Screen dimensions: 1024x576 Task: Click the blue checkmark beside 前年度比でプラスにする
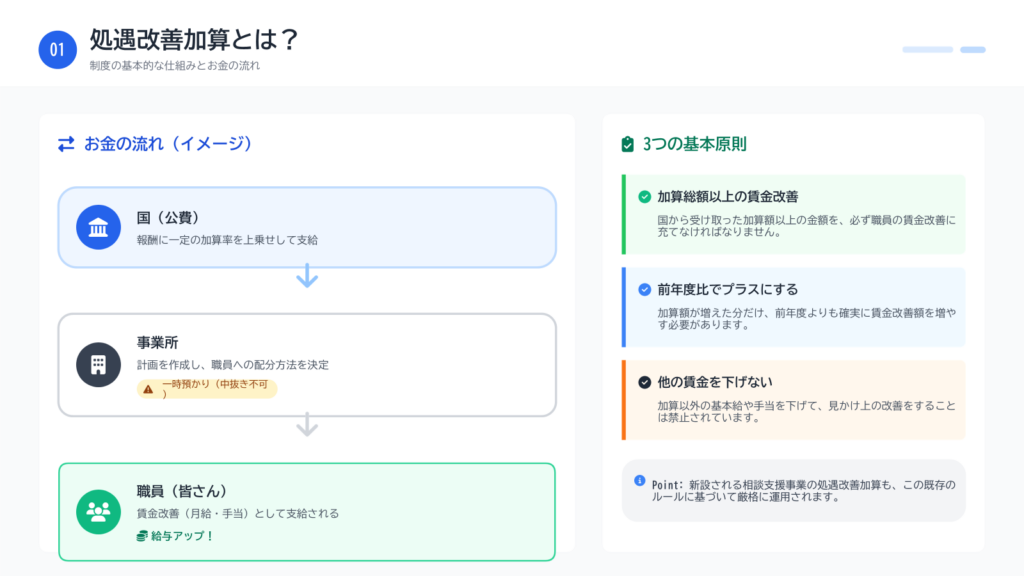point(645,290)
